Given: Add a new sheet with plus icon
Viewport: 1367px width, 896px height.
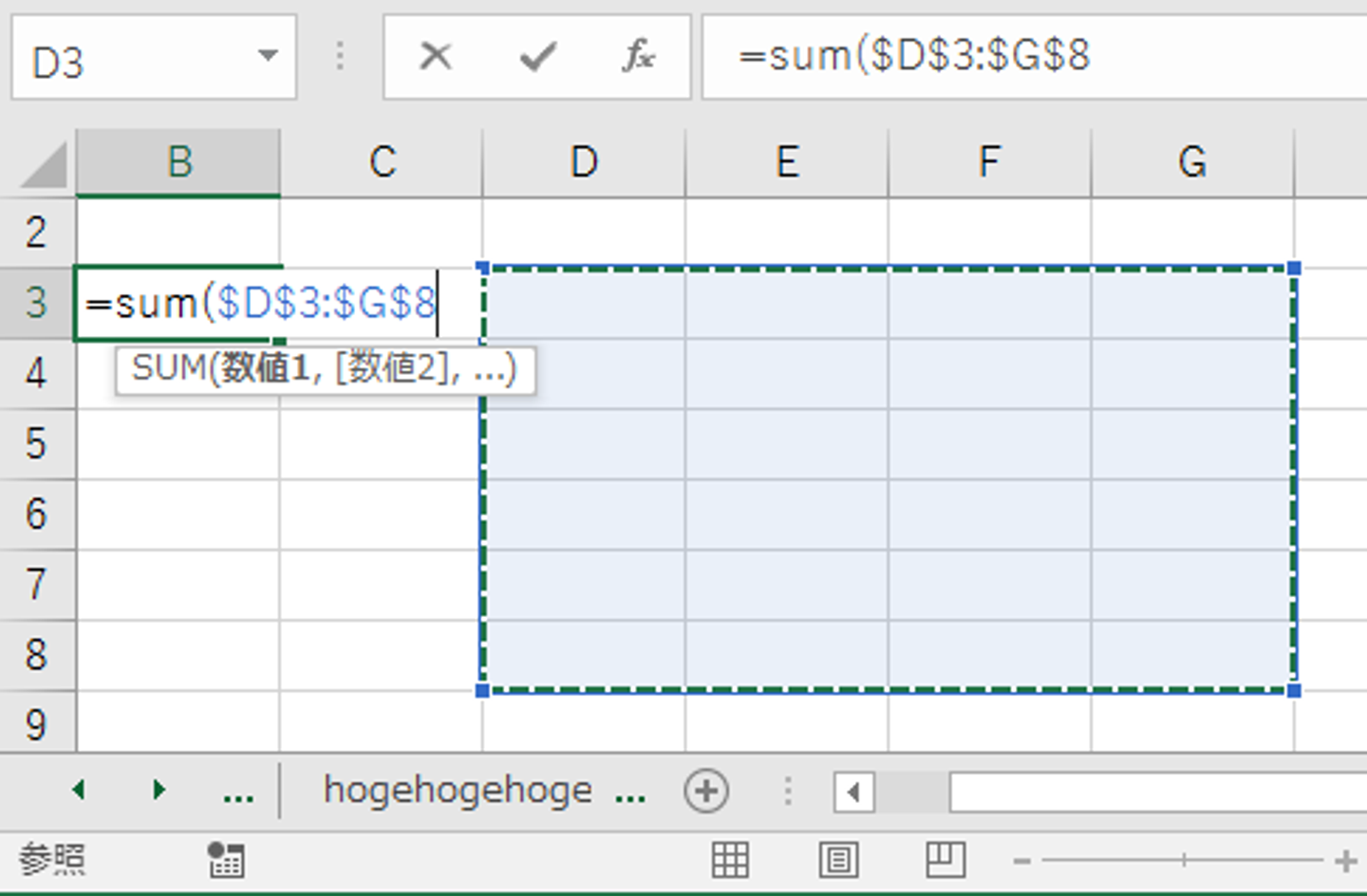Looking at the screenshot, I should (x=706, y=791).
